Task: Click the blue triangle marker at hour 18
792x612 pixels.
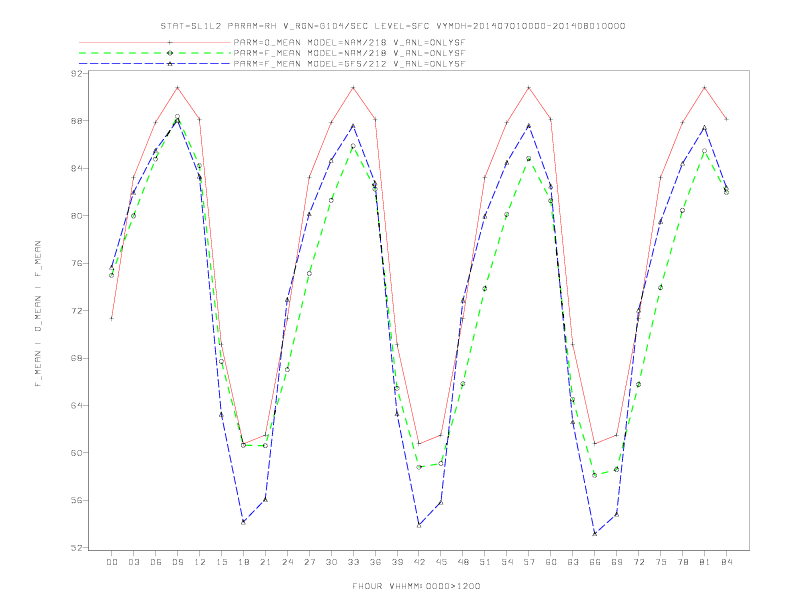Action: [x=243, y=522]
